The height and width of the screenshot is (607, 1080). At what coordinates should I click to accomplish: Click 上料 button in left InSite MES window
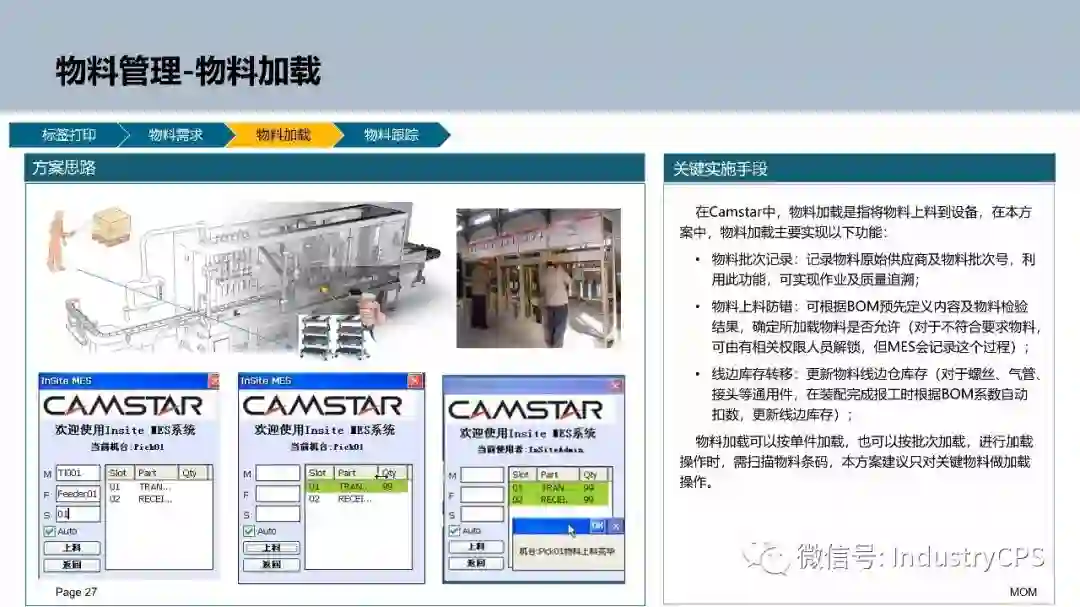click(x=72, y=548)
